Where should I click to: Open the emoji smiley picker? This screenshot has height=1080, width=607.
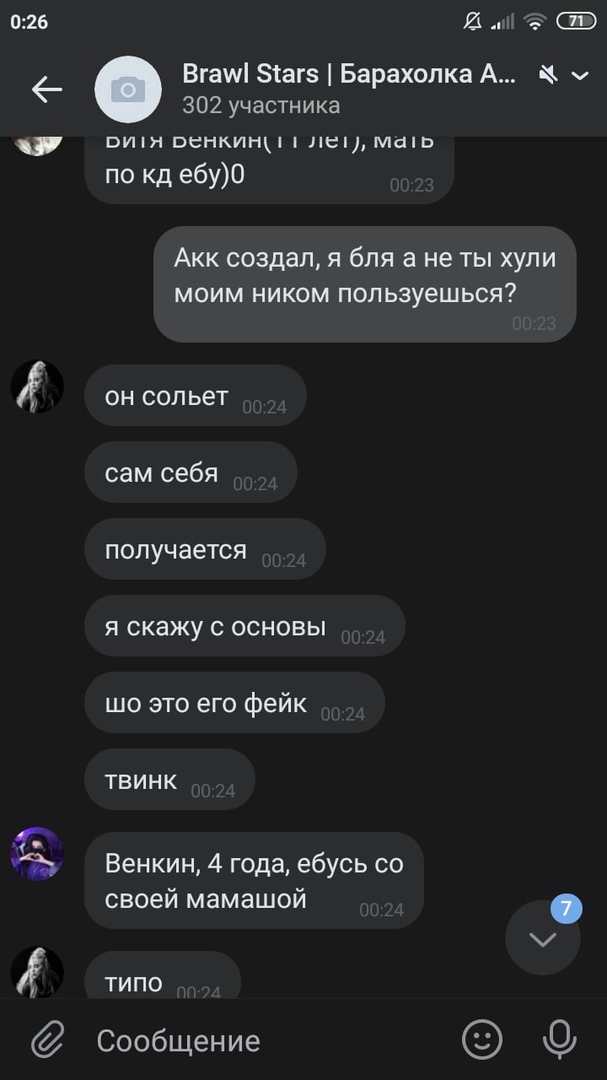tap(482, 1039)
